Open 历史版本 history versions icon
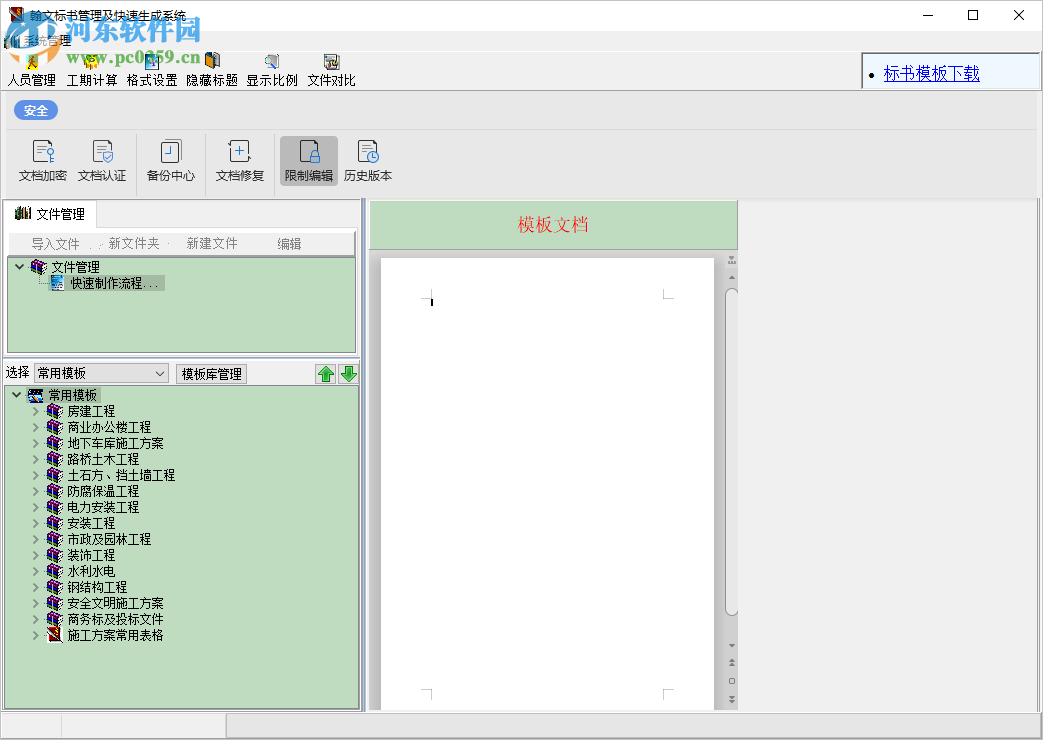The width and height of the screenshot is (1043, 740). [x=368, y=152]
